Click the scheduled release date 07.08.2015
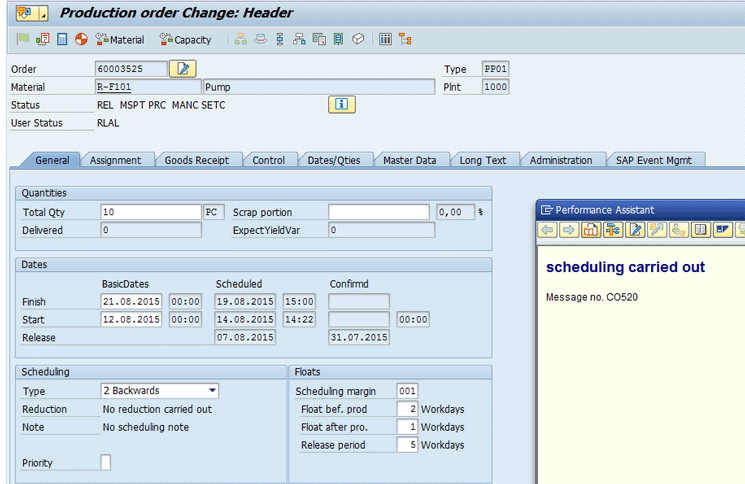 pos(245,337)
